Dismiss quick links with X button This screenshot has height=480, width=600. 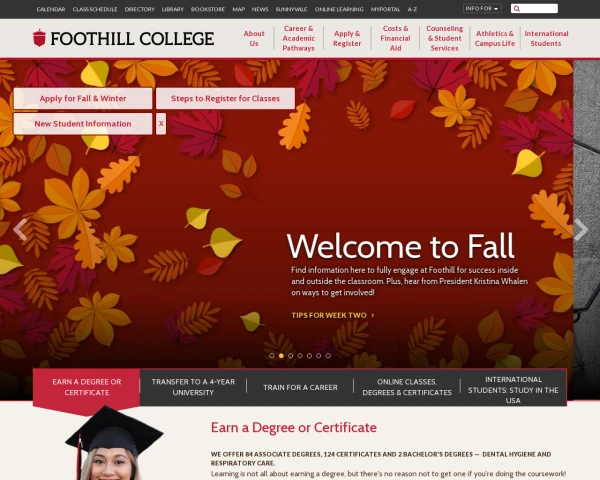coord(161,124)
